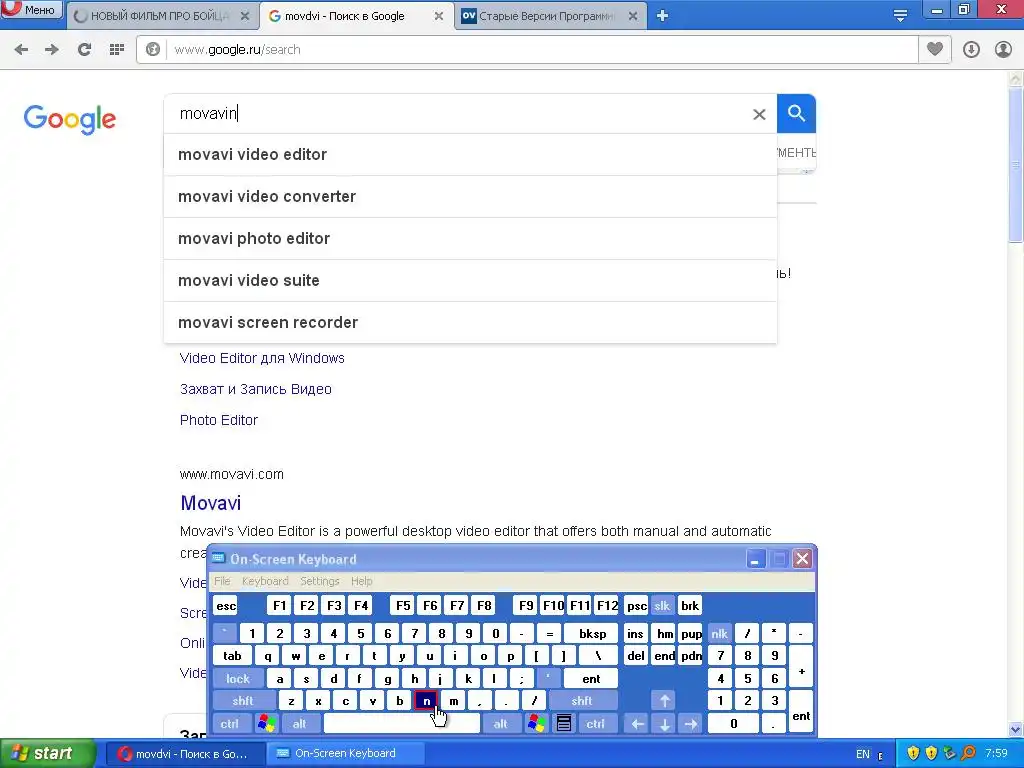Toggle the left shft key
The height and width of the screenshot is (768, 1024).
tap(242, 701)
